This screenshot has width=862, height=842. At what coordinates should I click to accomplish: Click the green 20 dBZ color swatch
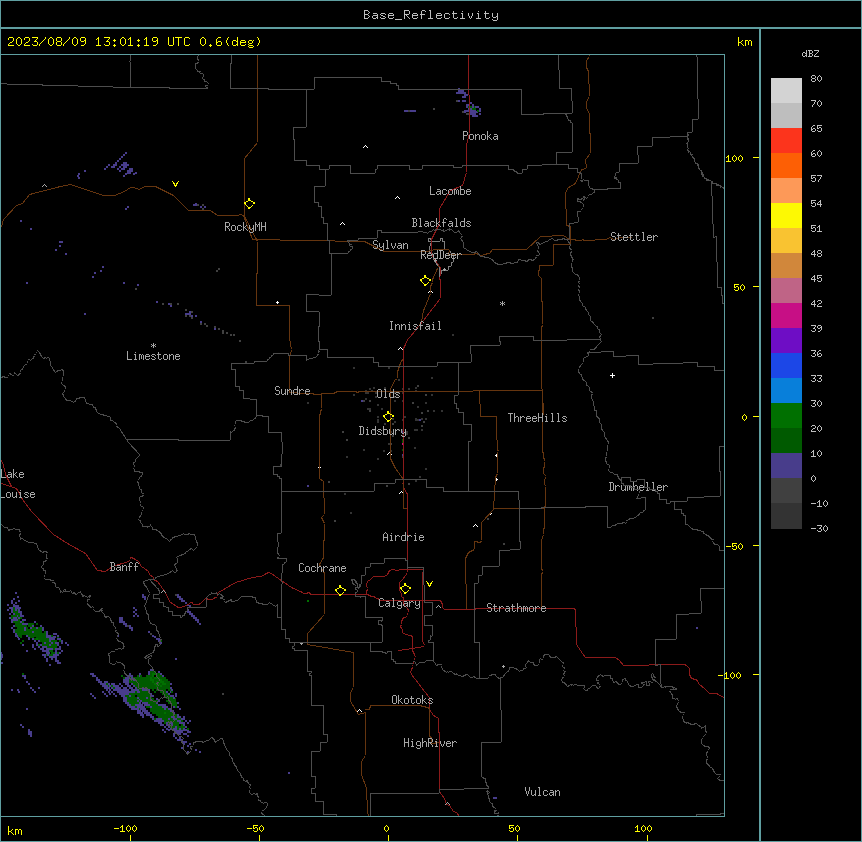pyautogui.click(x=786, y=416)
